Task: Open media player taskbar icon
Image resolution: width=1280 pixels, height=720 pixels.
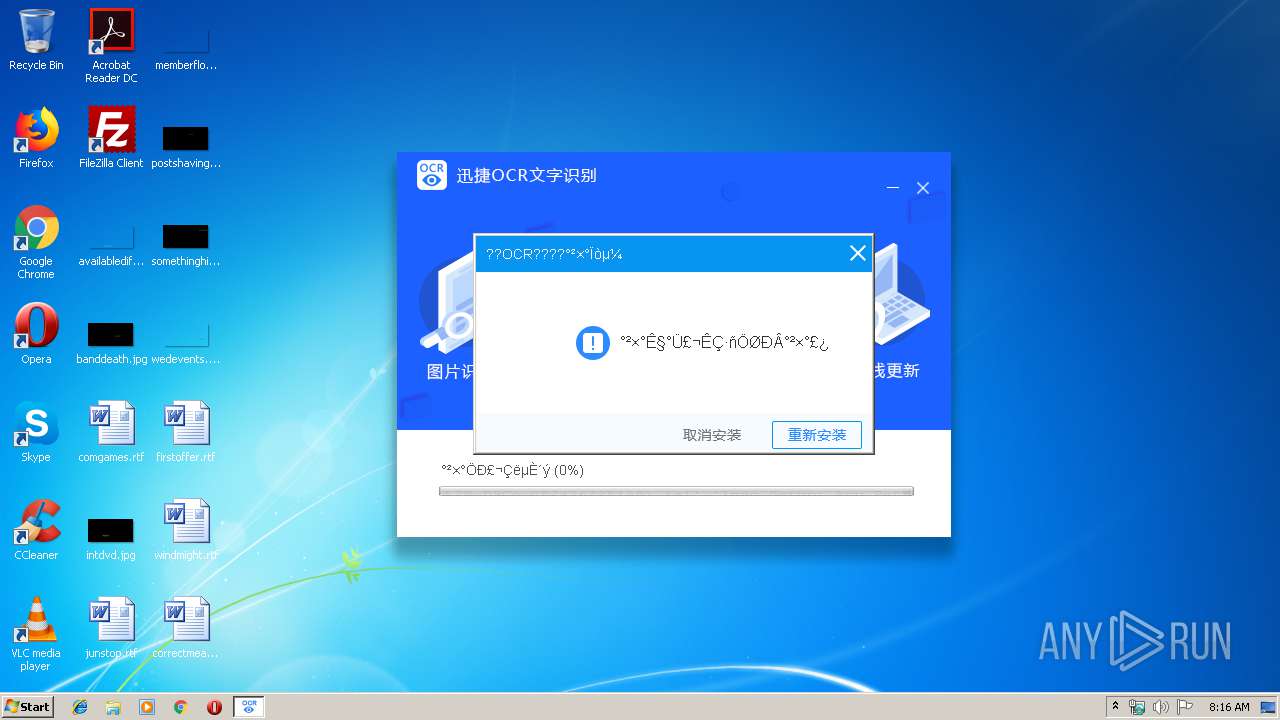Action: [147, 707]
